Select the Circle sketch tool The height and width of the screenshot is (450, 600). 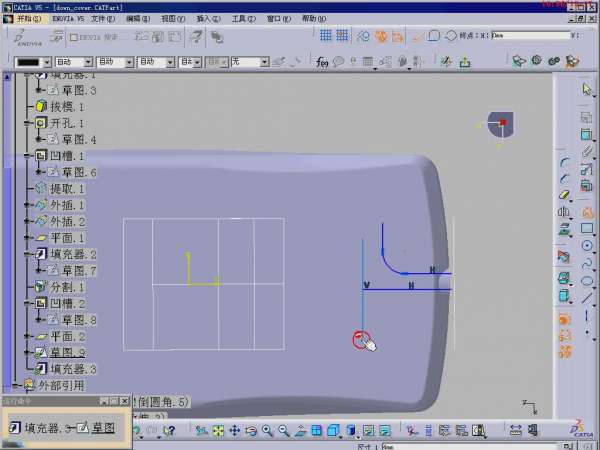(x=587, y=245)
